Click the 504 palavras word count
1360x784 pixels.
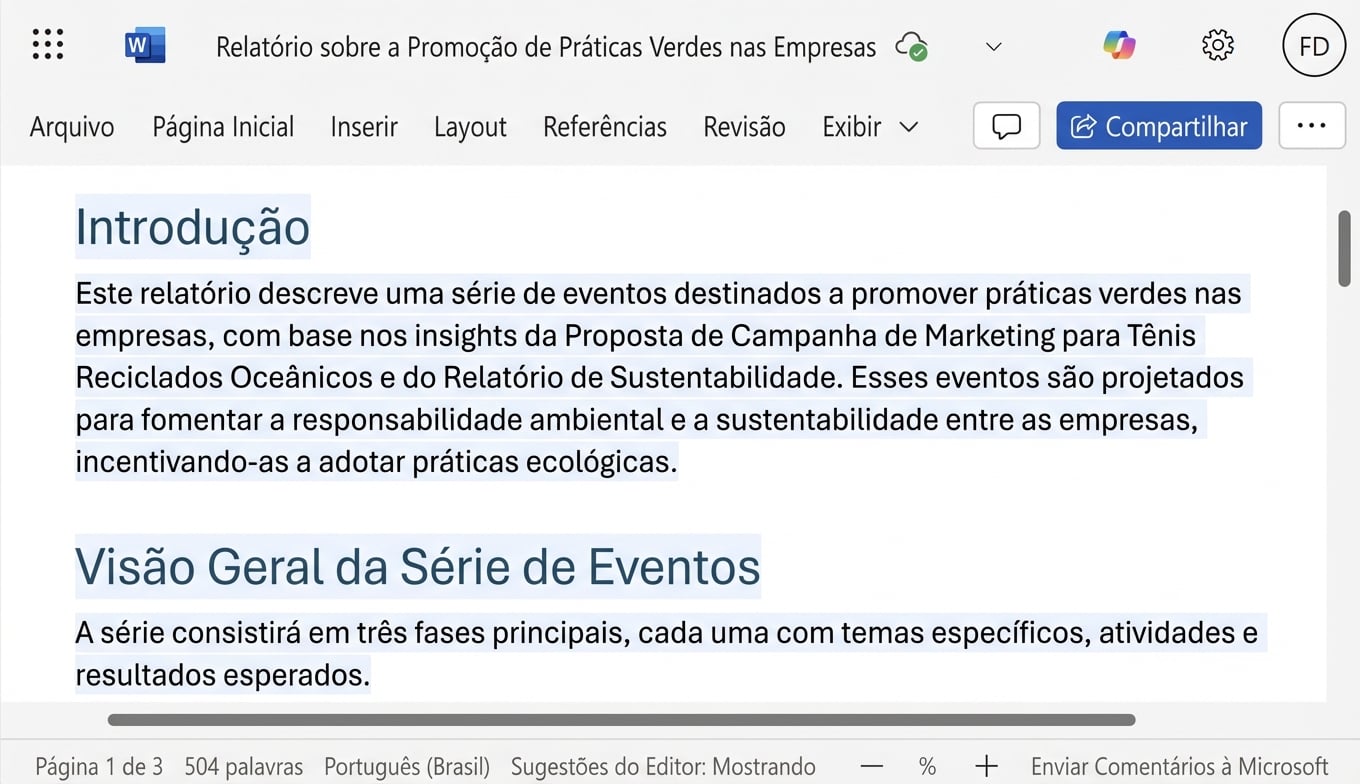243,766
